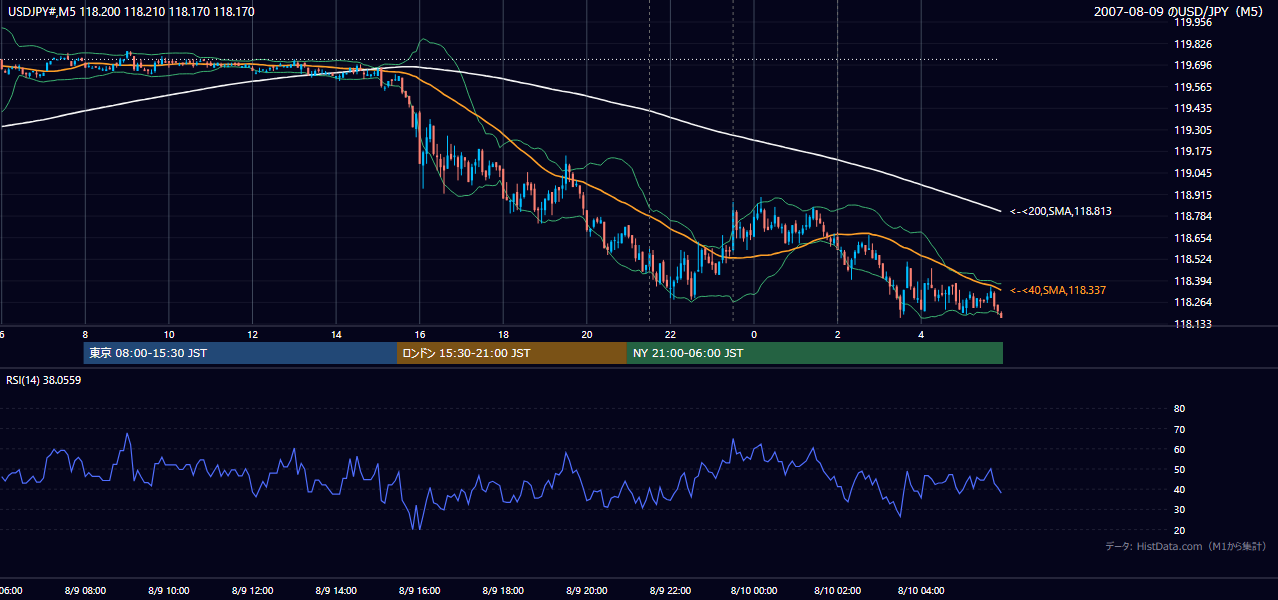Click RSI scale value 60
Viewport: 1278px width, 600px height.
[x=1179, y=449]
